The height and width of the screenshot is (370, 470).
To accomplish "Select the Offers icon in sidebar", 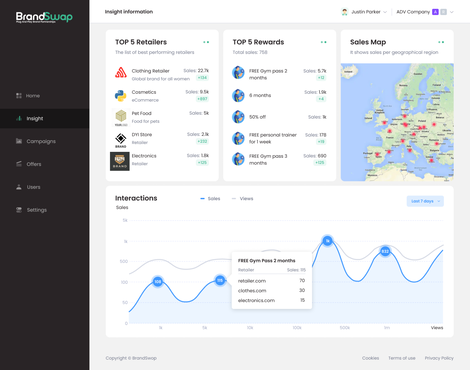I will (19, 164).
